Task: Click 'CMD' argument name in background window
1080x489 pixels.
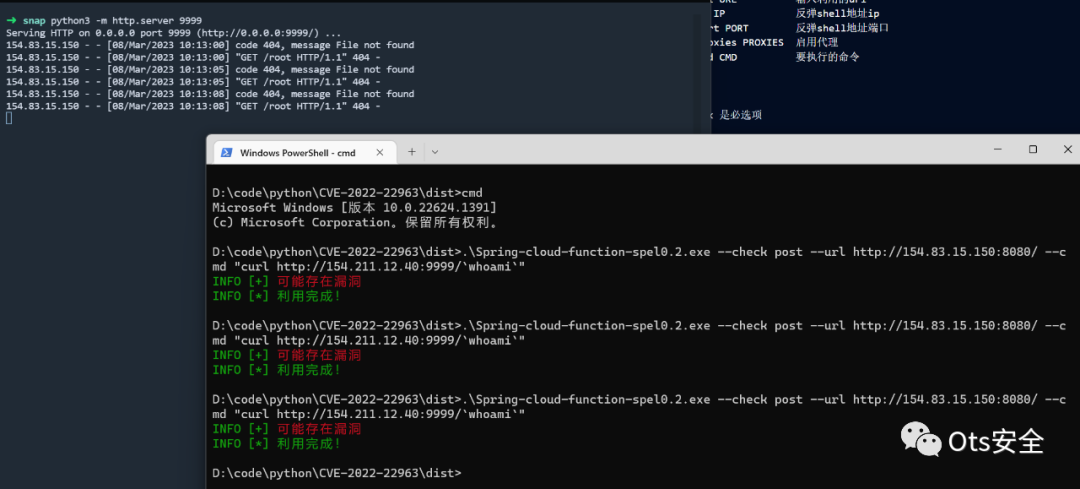Action: [728, 57]
